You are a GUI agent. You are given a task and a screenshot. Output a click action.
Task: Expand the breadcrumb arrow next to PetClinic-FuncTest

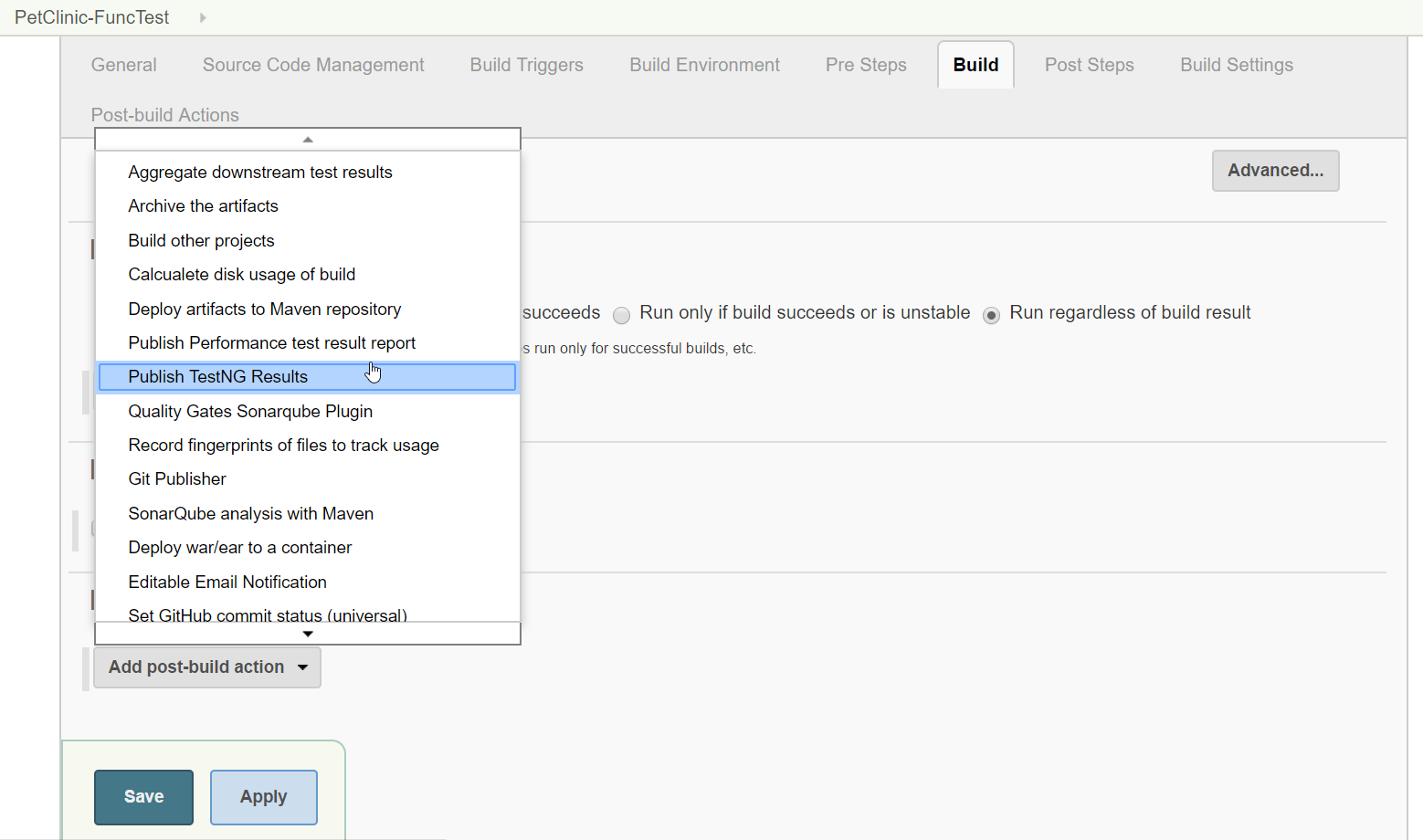click(x=203, y=17)
